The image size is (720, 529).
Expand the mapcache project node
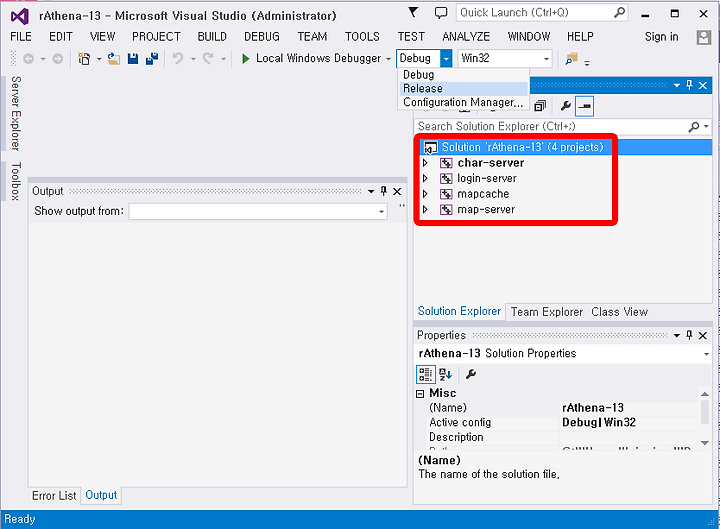click(425, 194)
